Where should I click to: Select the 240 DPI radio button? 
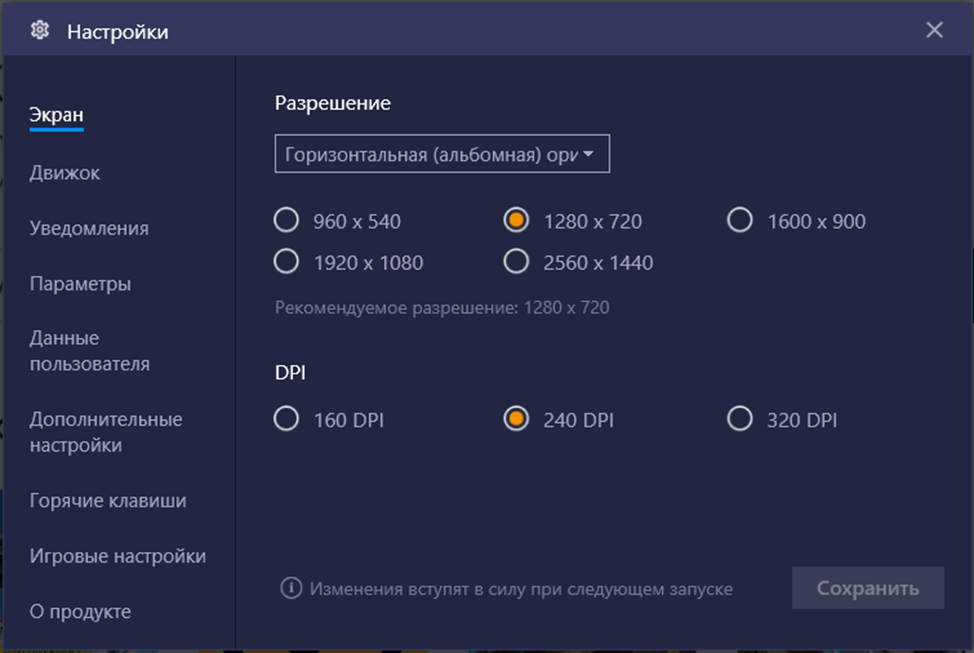pyautogui.click(x=516, y=419)
